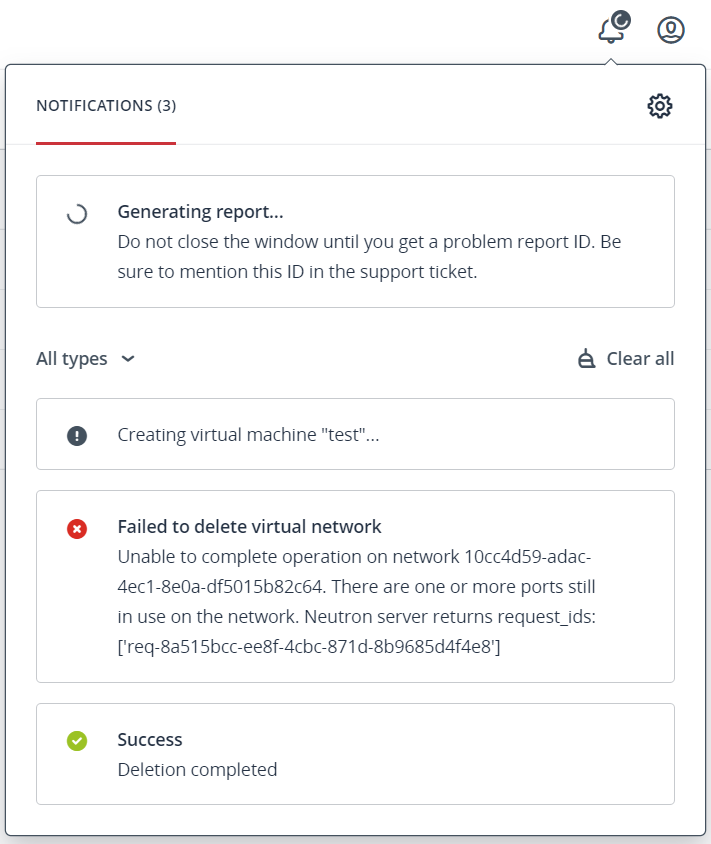
Task: Open the notifications bell icon
Action: [612, 30]
